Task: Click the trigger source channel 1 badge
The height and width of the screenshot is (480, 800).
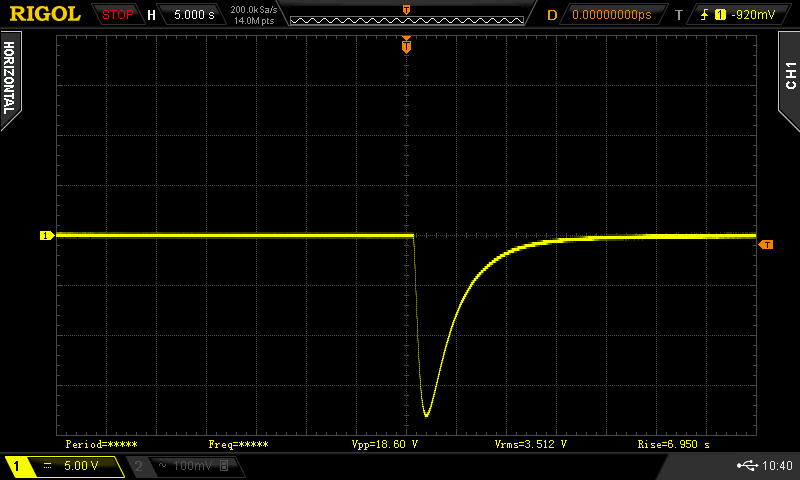Action: pos(720,15)
